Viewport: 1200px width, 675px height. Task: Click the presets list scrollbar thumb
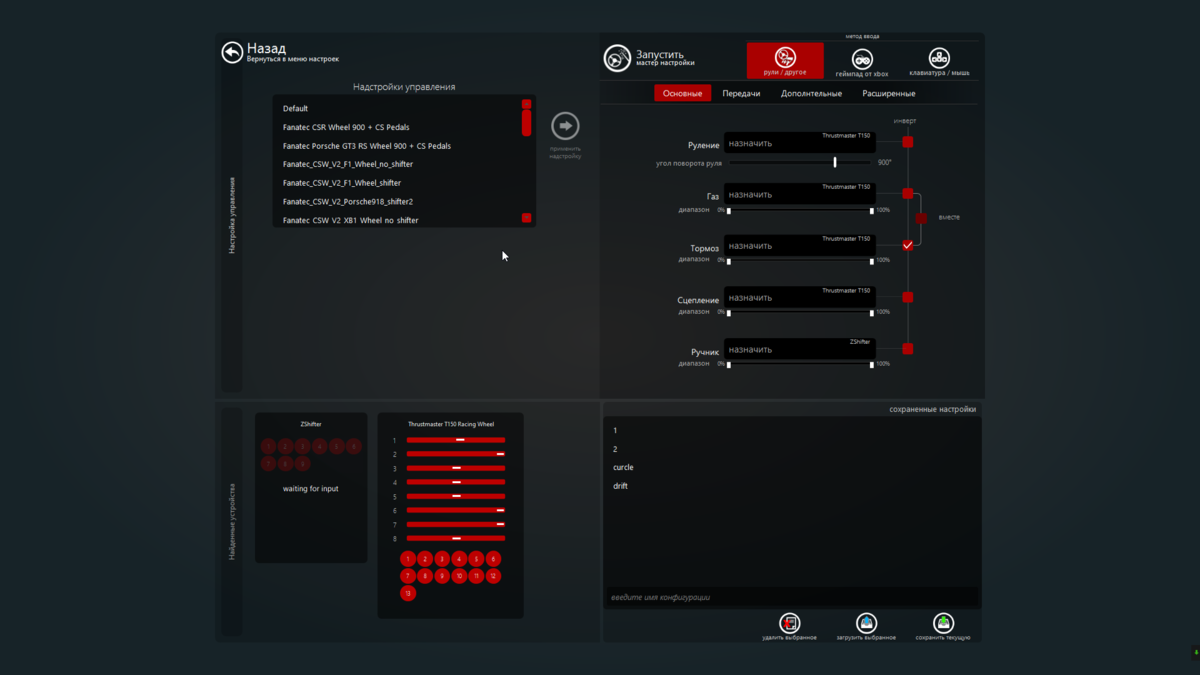(527, 123)
